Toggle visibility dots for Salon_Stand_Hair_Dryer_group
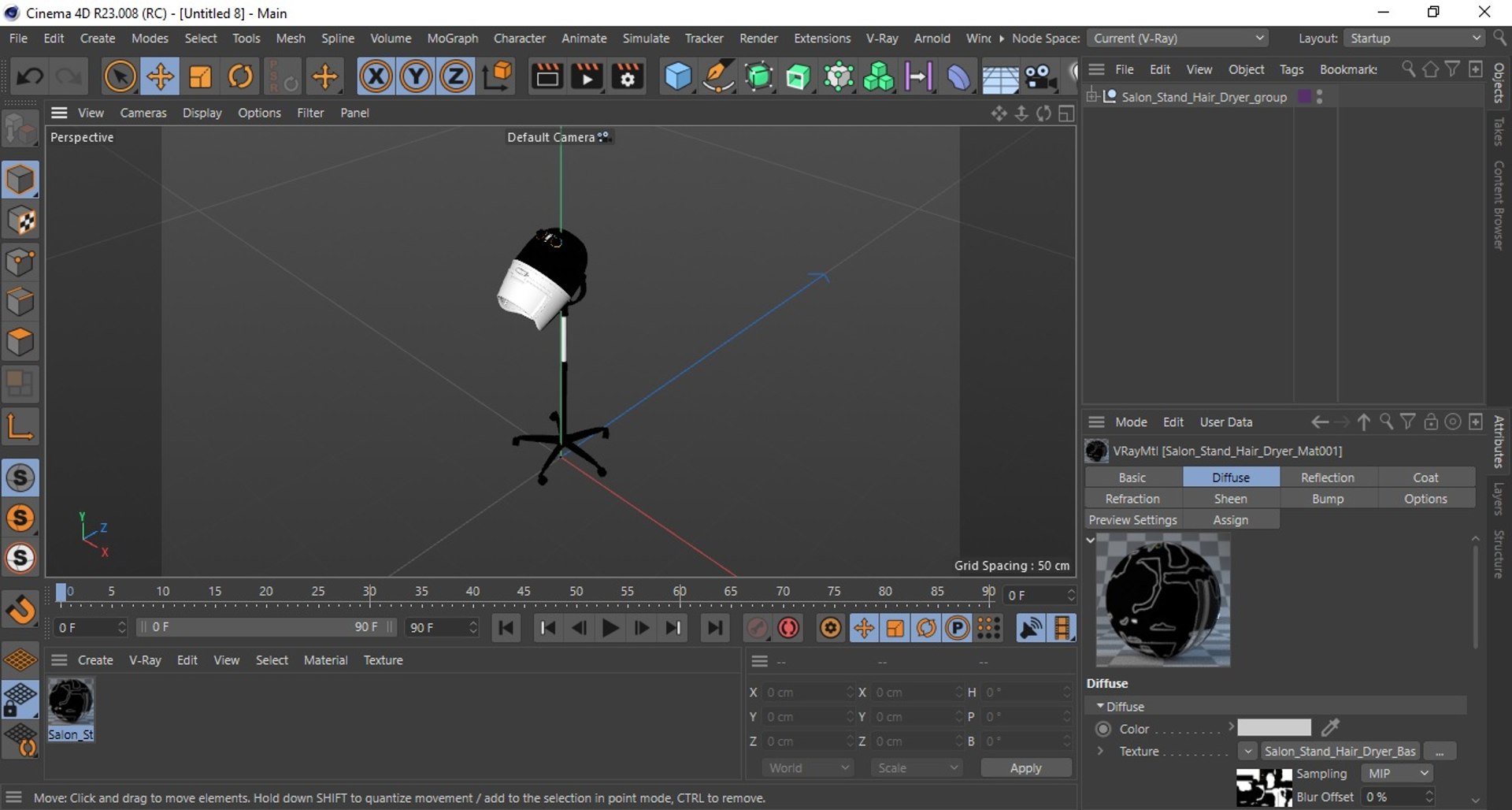 pos(1319,97)
